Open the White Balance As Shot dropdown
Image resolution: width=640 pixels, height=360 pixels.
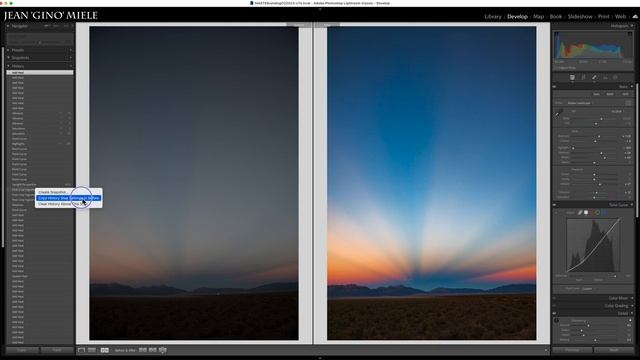[x=618, y=111]
